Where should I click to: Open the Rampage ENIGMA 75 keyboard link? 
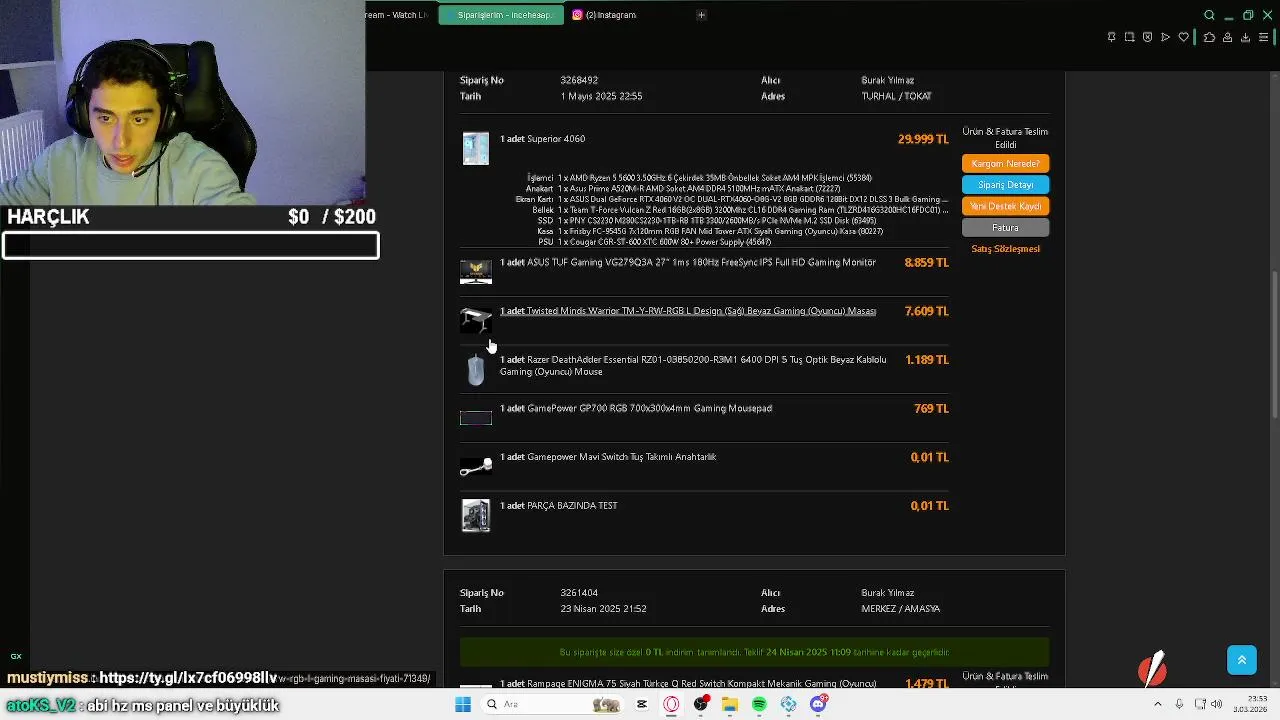point(688,684)
